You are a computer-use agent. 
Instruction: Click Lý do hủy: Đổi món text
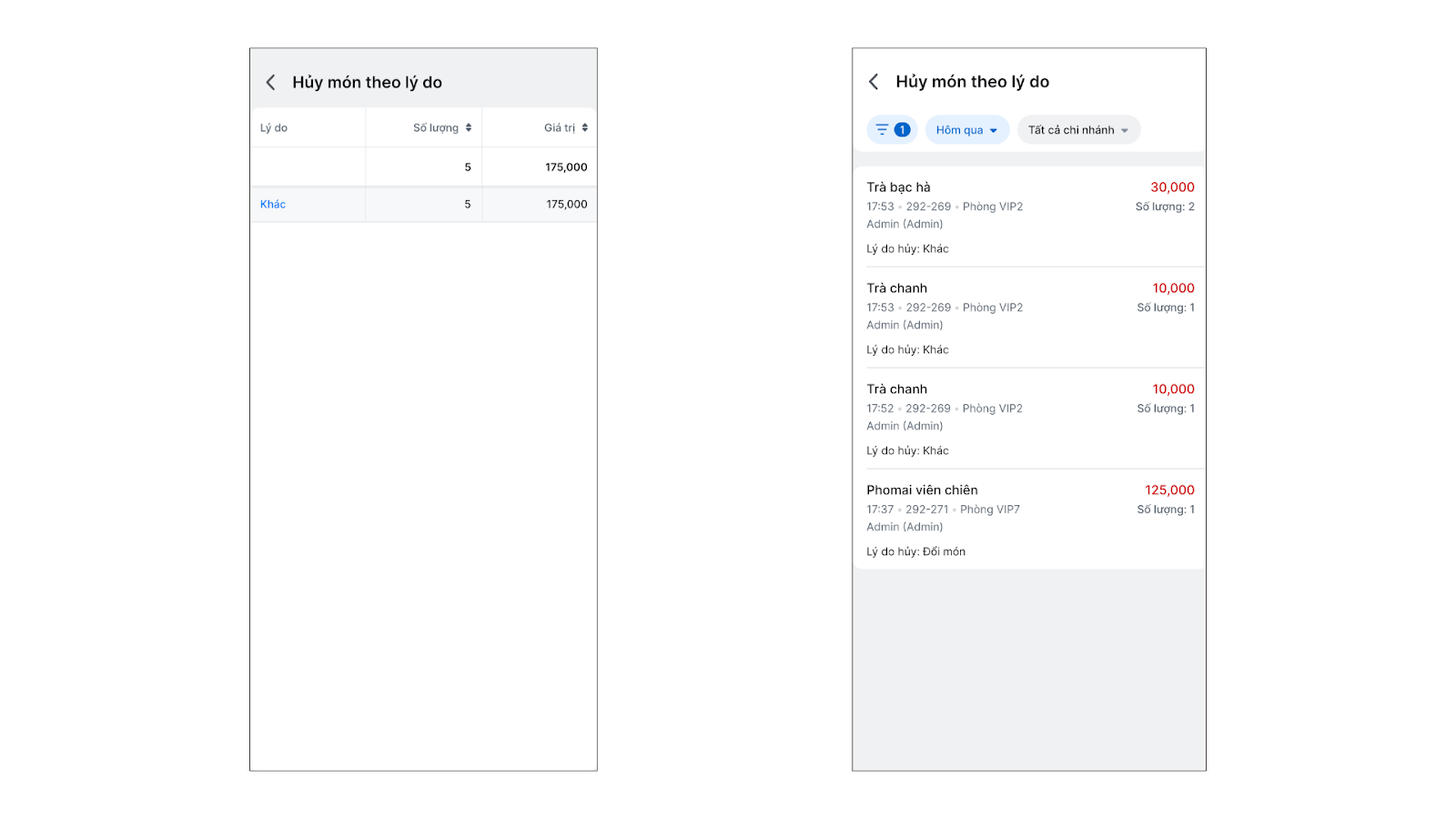(x=915, y=551)
